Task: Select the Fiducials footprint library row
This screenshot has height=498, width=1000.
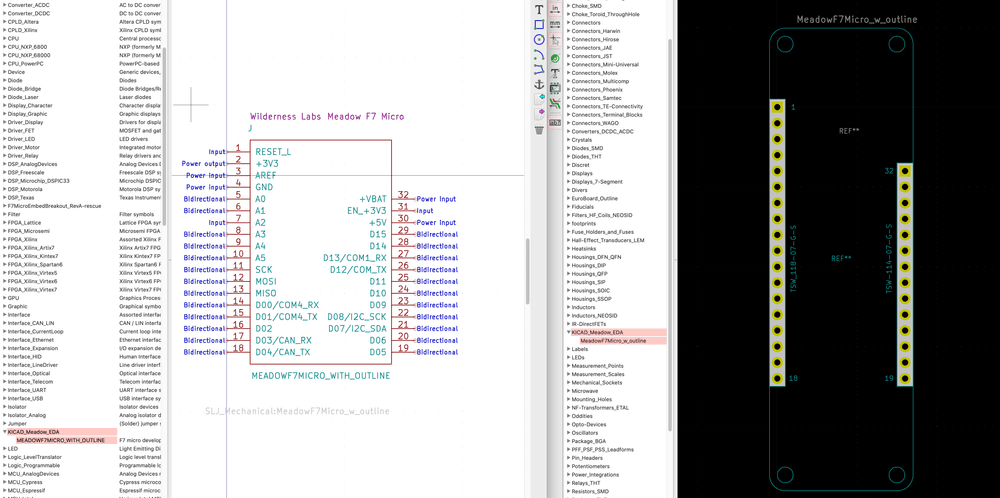Action: pos(615,207)
